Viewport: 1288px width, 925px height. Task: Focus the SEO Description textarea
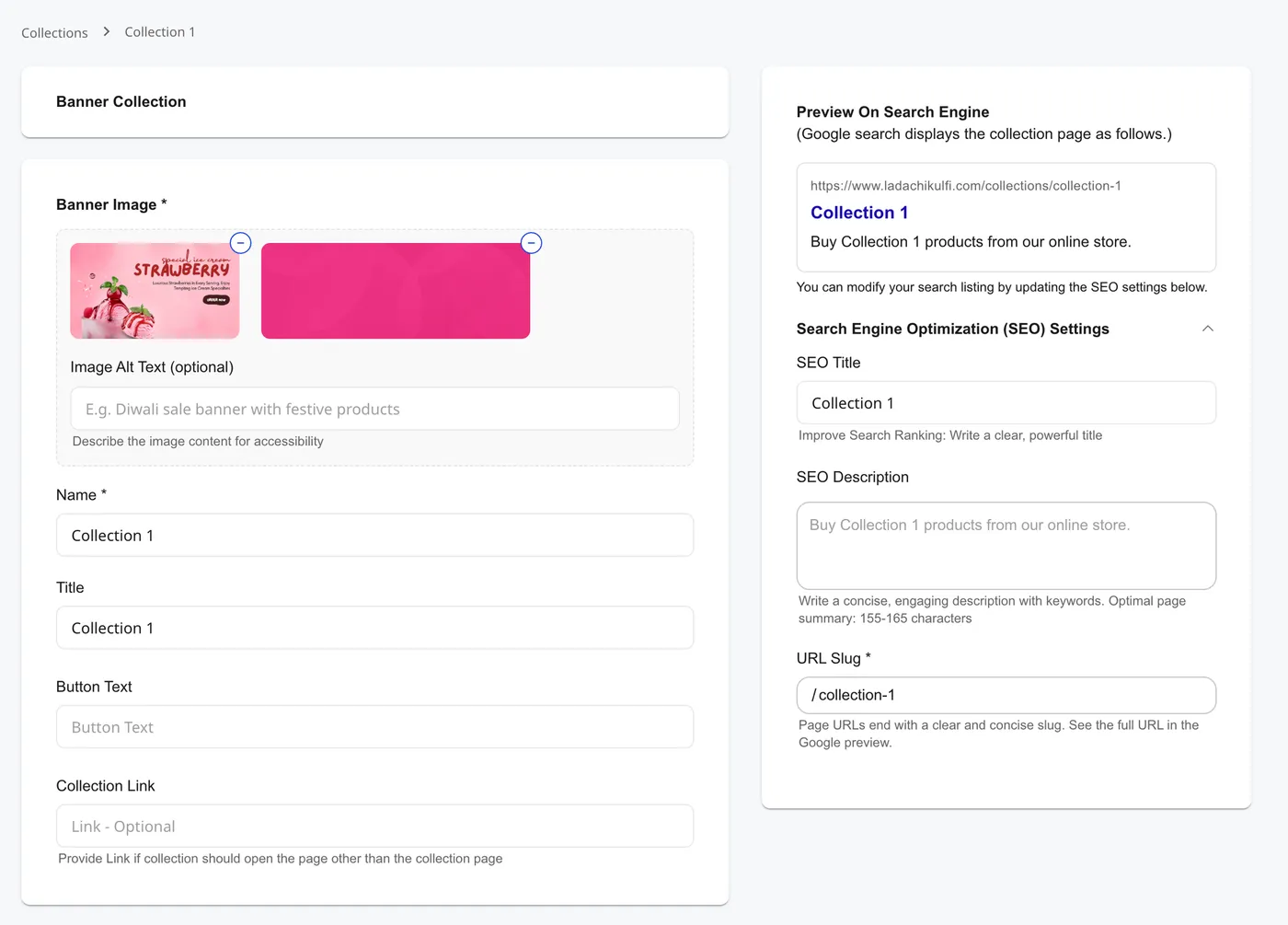(x=1006, y=546)
